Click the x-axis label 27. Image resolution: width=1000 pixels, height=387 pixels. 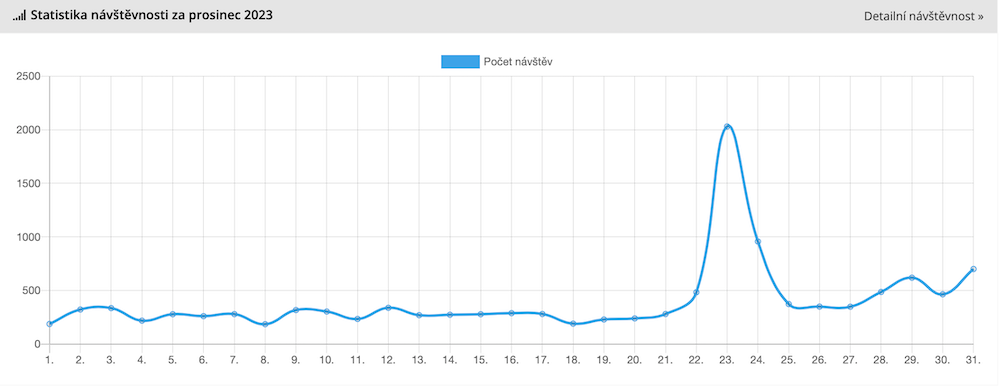850,360
